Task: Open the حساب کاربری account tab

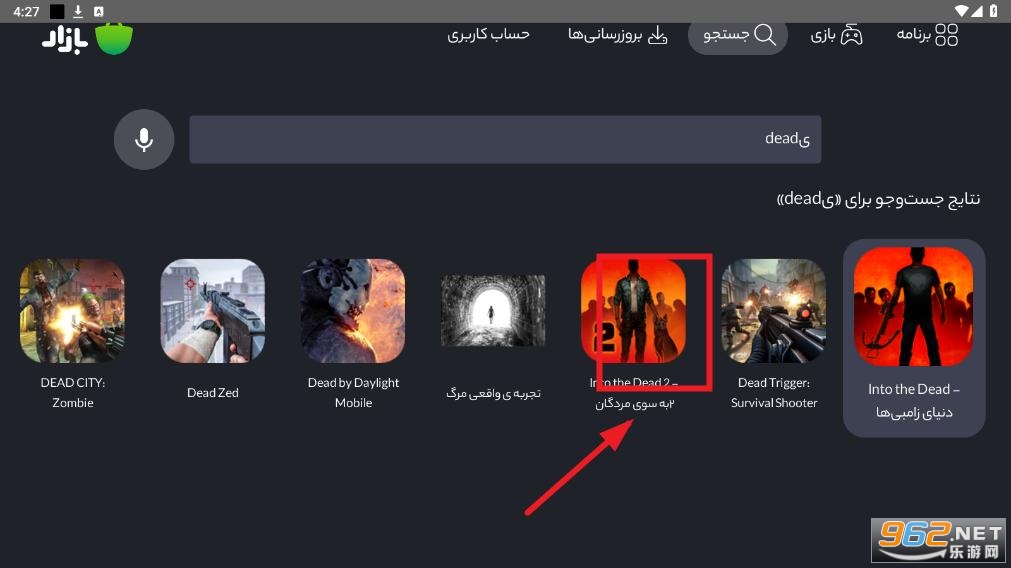Action: click(x=488, y=35)
